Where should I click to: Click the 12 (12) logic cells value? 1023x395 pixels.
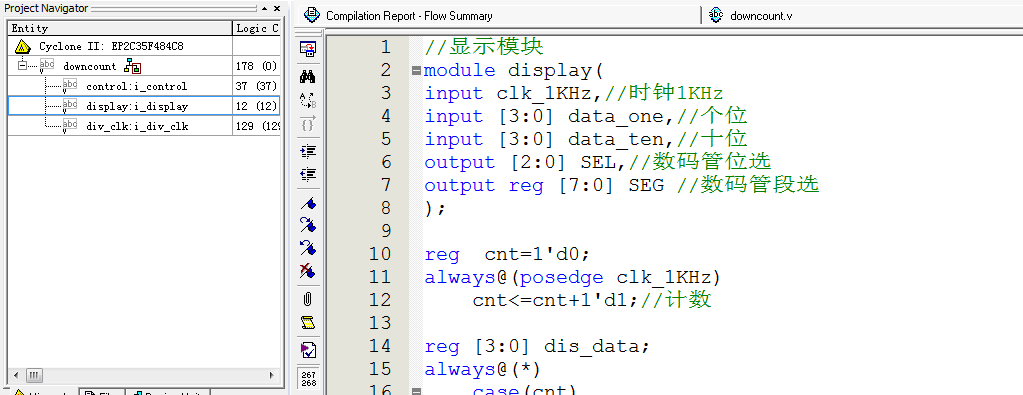[x=256, y=106]
